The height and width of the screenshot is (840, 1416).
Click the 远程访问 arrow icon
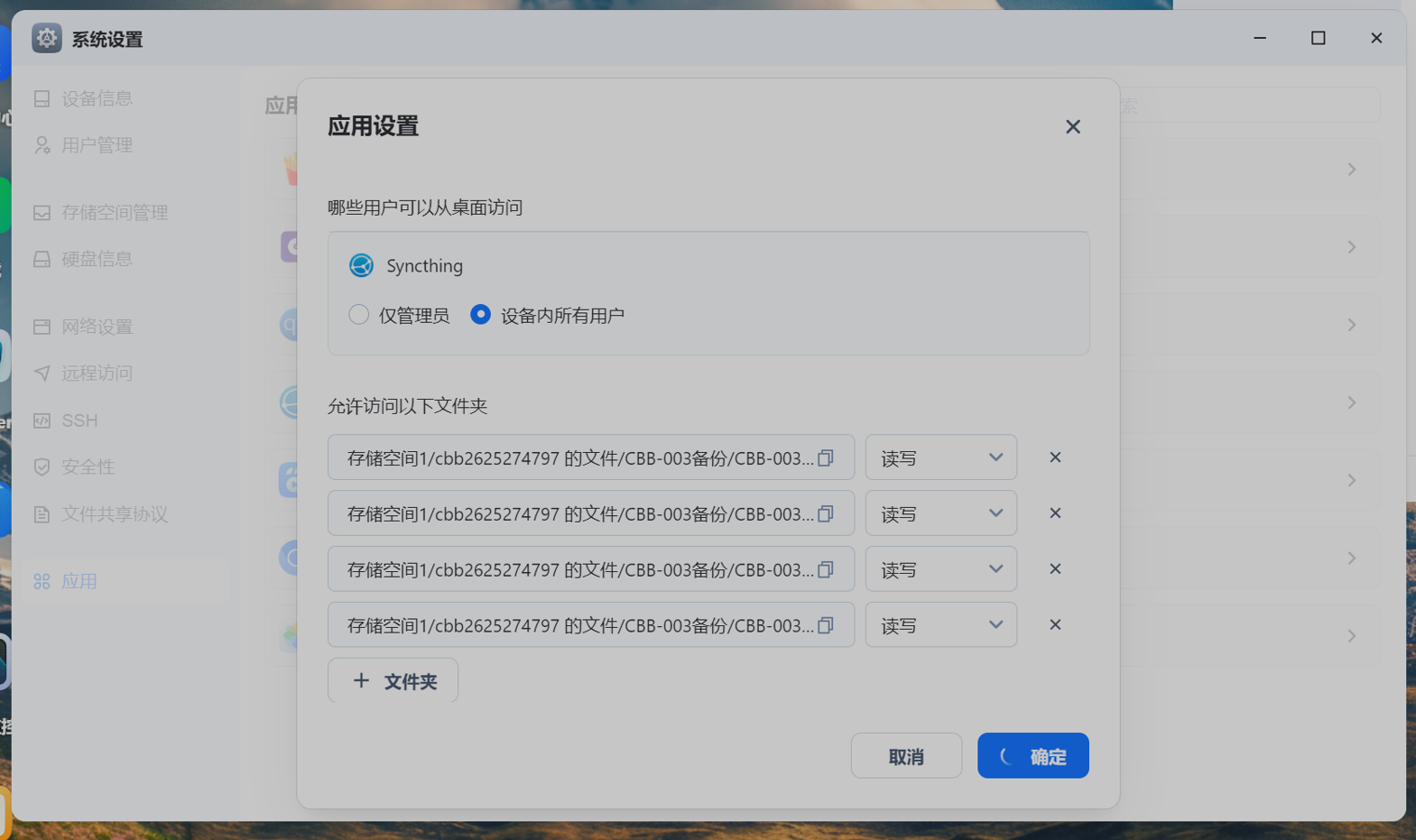42,374
